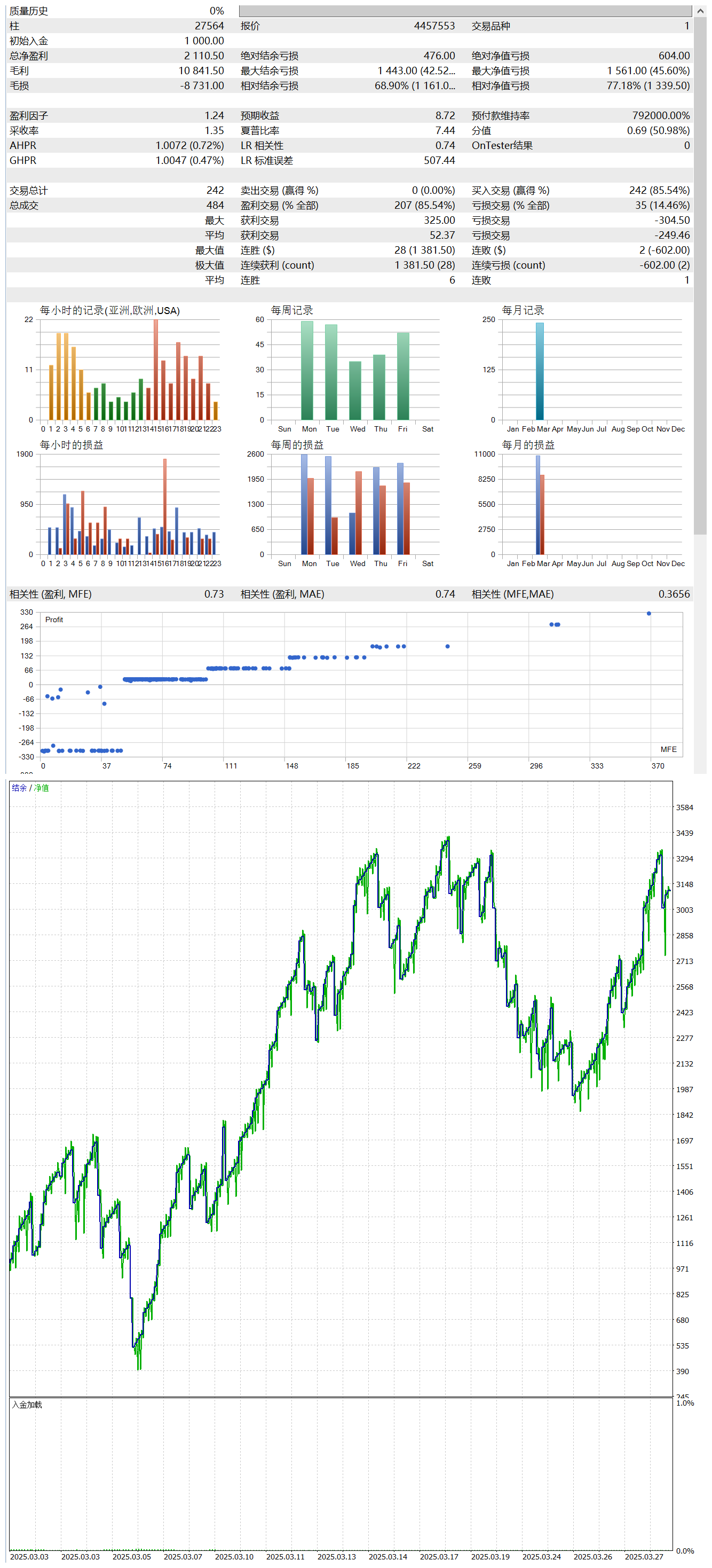Click the top-right scatter point near MFE 370

(x=648, y=614)
